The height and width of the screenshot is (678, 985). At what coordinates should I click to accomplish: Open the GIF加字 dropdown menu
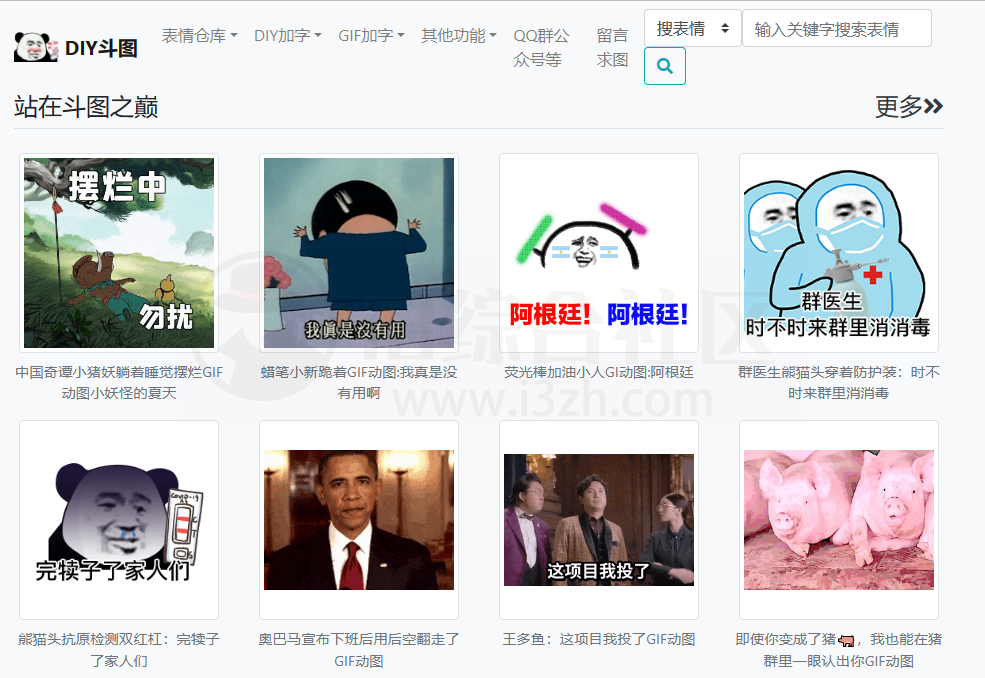(371, 36)
